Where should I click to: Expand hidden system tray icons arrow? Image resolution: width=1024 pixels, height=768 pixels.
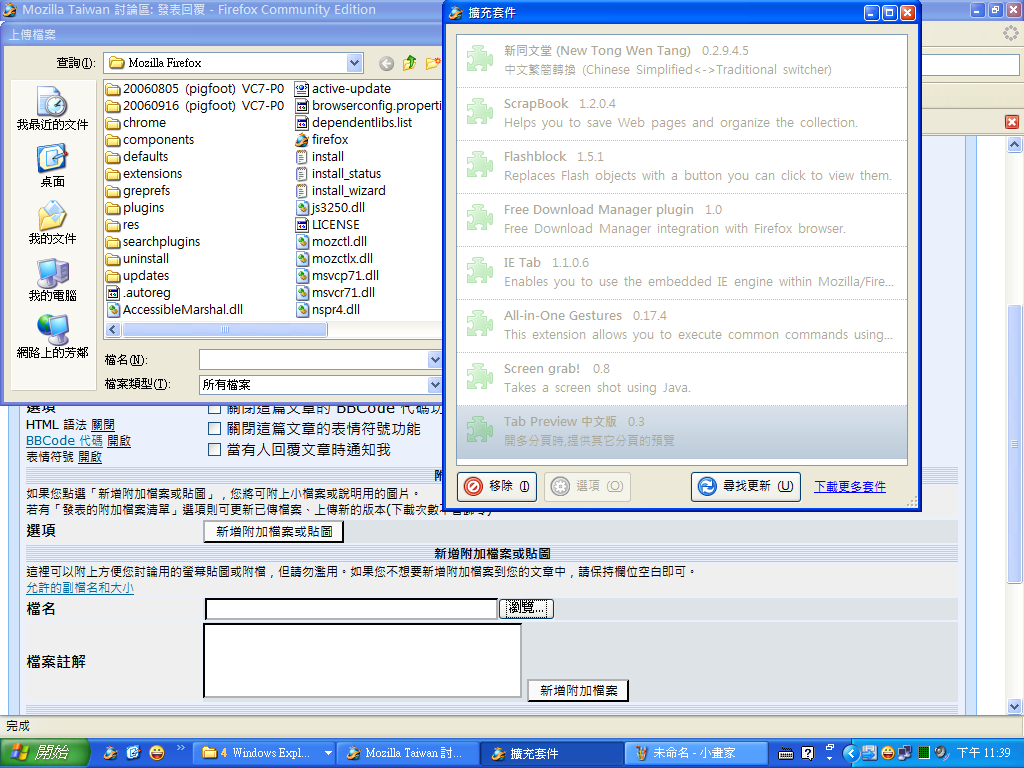click(x=851, y=754)
